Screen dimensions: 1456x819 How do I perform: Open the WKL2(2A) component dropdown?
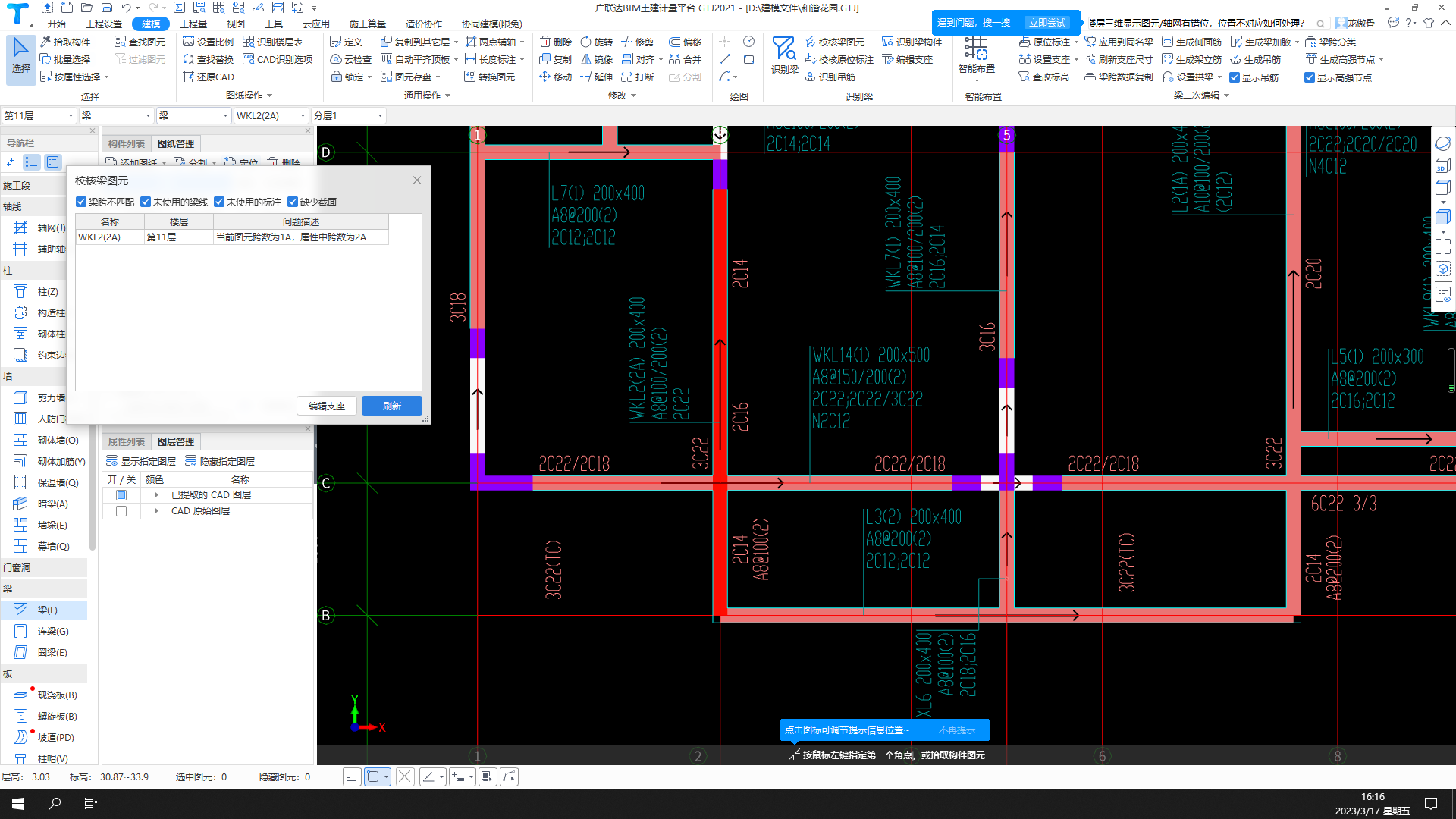coord(271,115)
